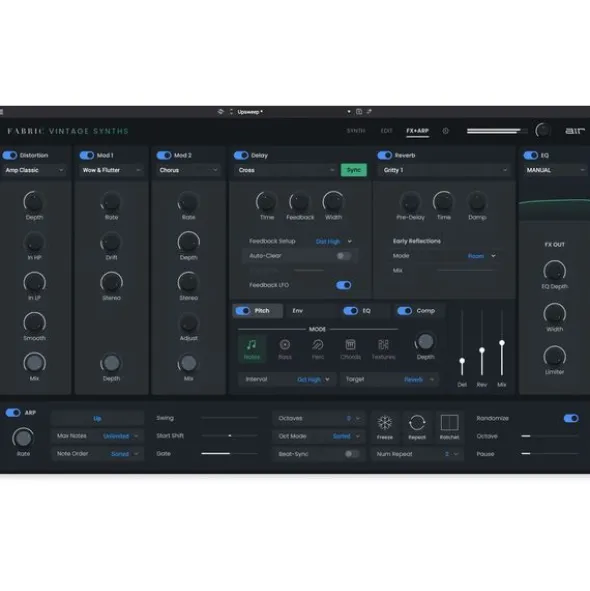
Task: Toggle the ARP power switch
Action: tap(13, 412)
